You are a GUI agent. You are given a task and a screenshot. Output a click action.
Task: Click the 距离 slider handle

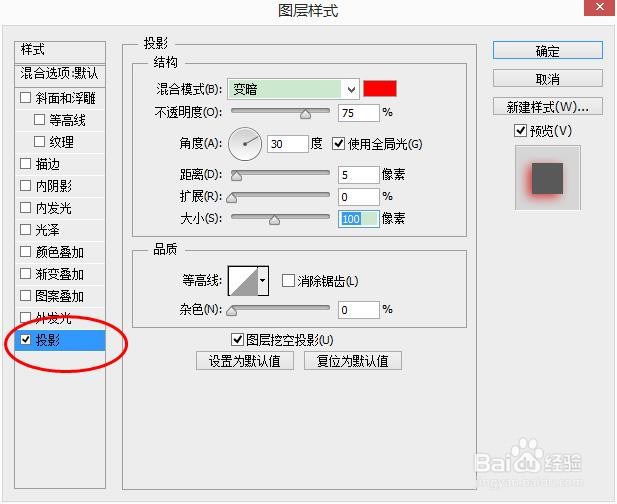click(236, 175)
